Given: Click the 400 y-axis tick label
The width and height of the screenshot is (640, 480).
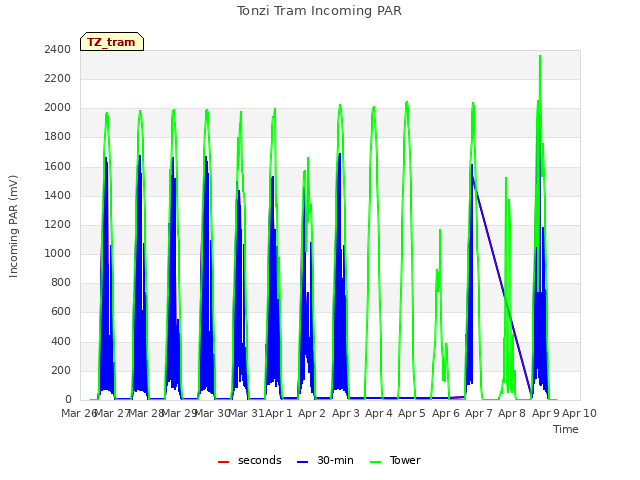Looking at the screenshot, I should tap(61, 341).
